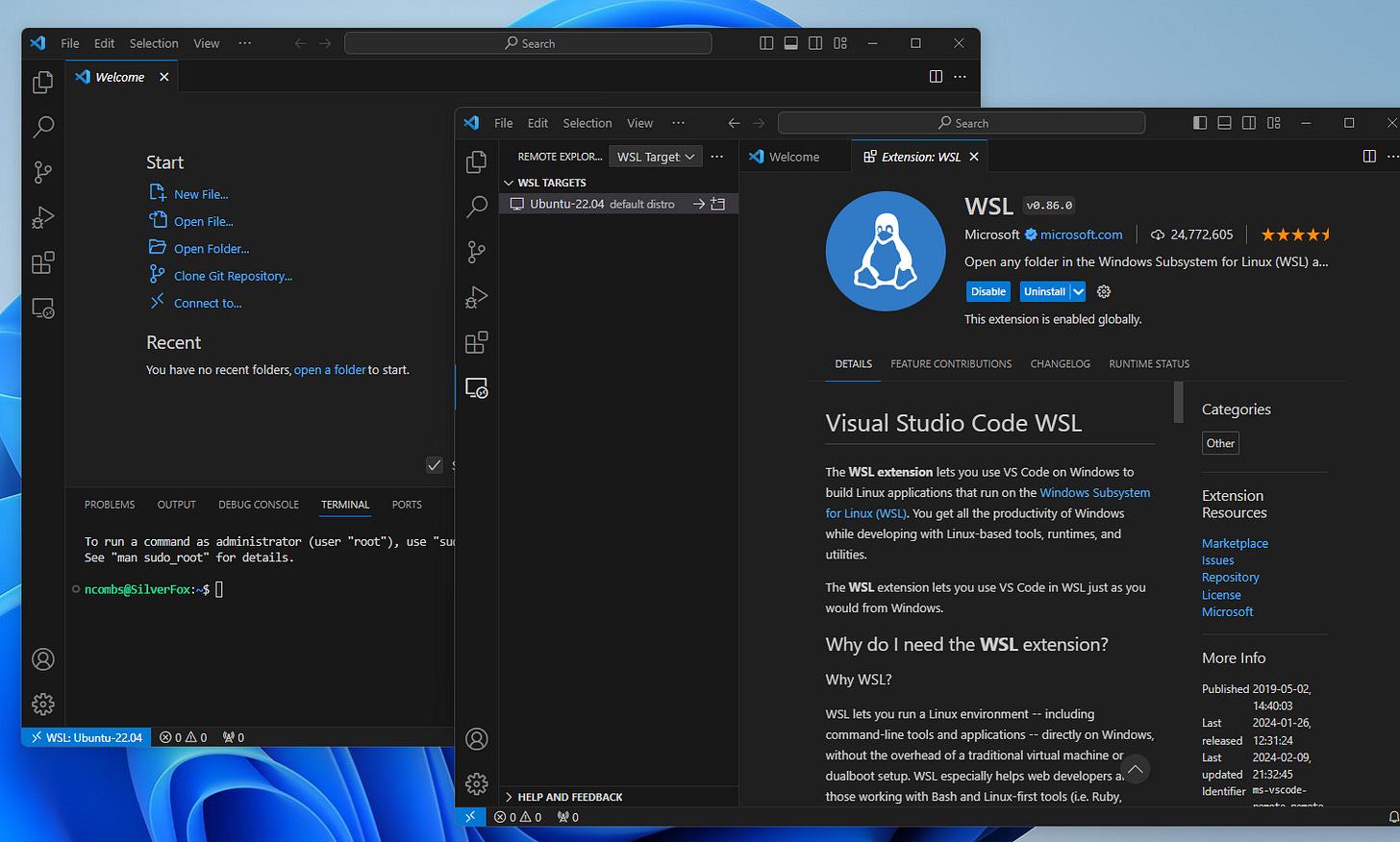The height and width of the screenshot is (842, 1400).
Task: Open Customize Layout in back window title bar
Action: (x=840, y=43)
